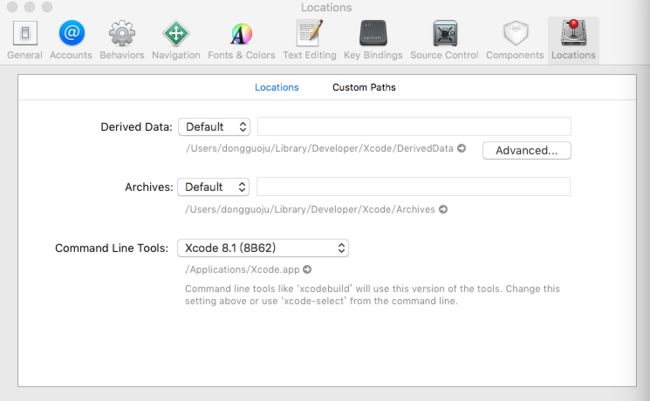The height and width of the screenshot is (401, 650).
Task: Select the Locations toolbar icon
Action: click(573, 40)
